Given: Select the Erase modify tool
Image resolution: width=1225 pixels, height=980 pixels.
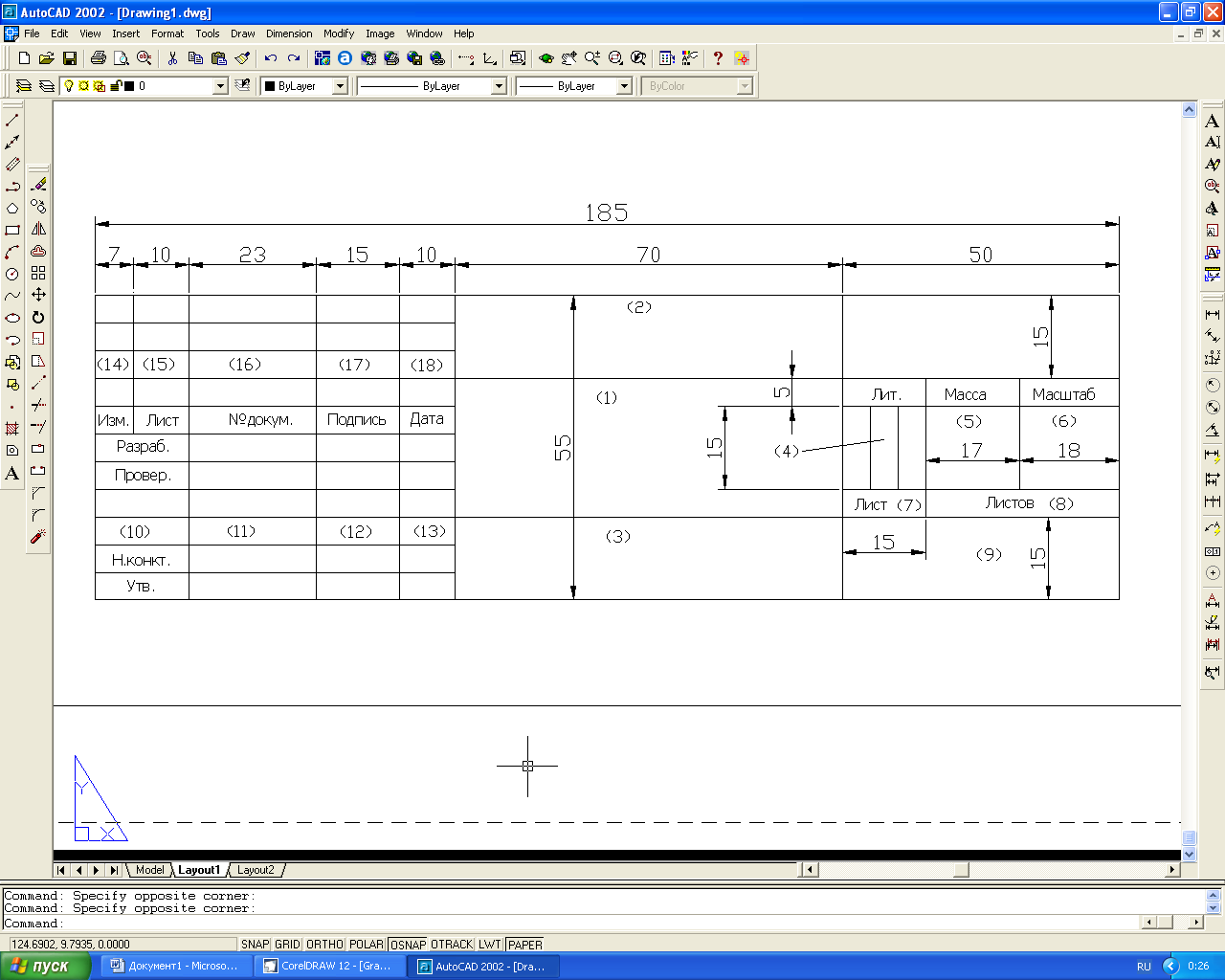Looking at the screenshot, I should (38, 184).
